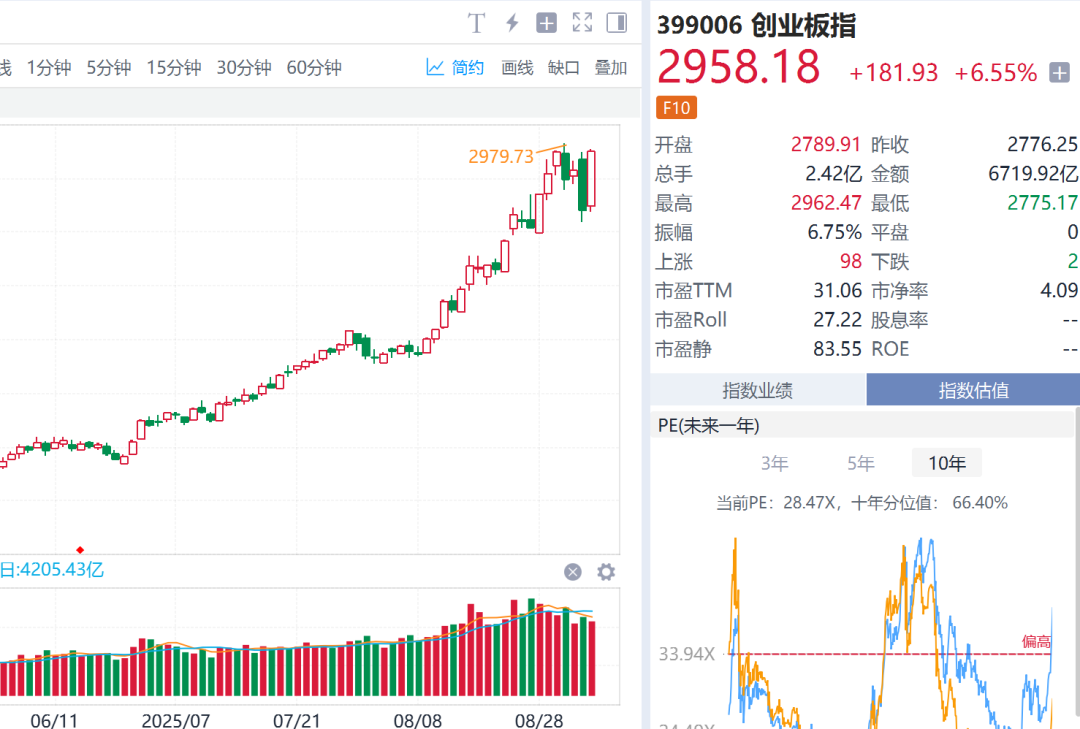Click the 金额 value 6719.92亿
The height and width of the screenshot is (729, 1080).
1033,174
